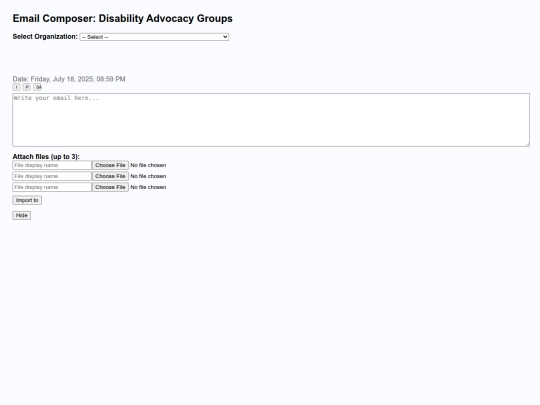Open the Select Organization dropdown
This screenshot has height=405, width=540.
point(154,37)
